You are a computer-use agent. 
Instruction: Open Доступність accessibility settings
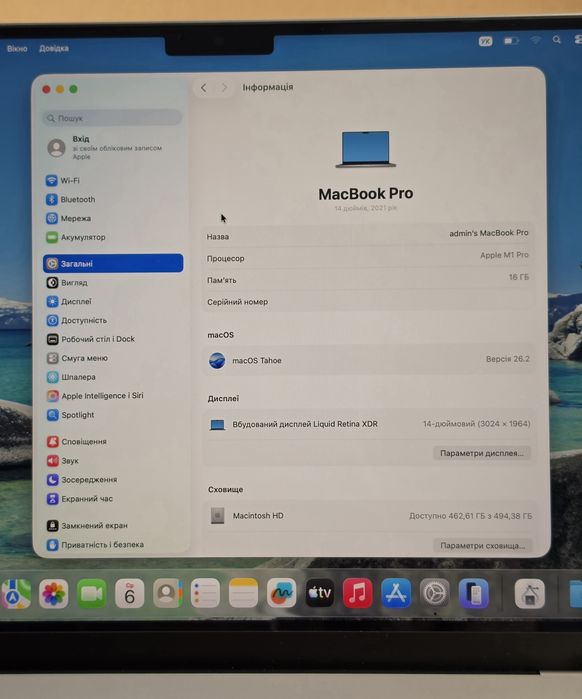(x=76, y=320)
